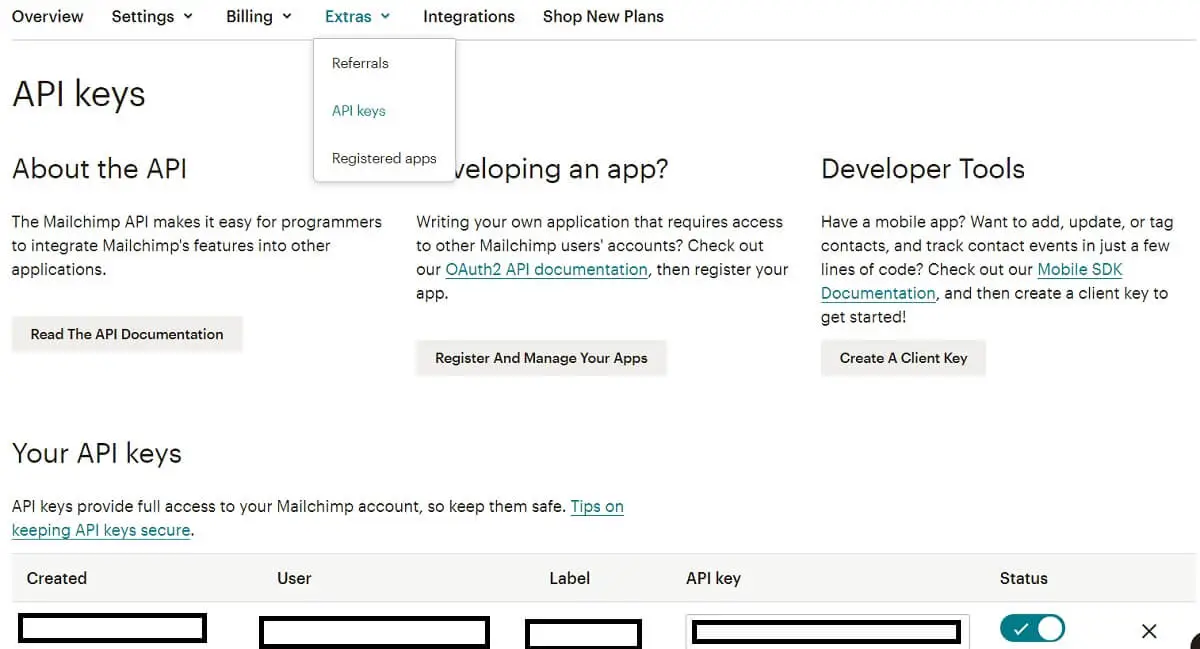Viewport: 1200px width, 649px height.
Task: Open OAuth2 API documentation link
Action: (546, 269)
